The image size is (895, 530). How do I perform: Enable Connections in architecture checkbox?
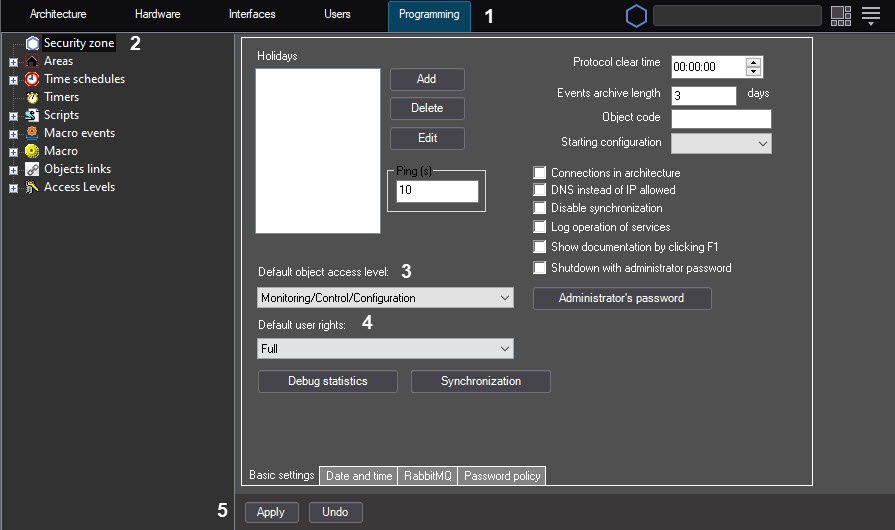pyautogui.click(x=540, y=173)
